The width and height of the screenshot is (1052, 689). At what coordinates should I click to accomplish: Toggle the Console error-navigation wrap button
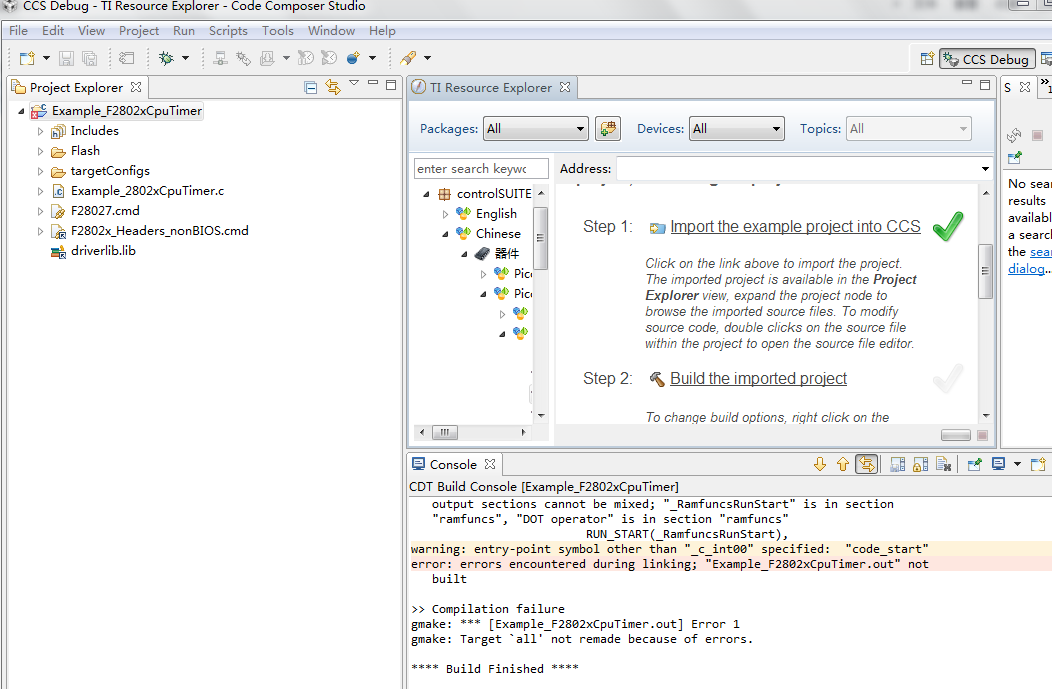pos(866,464)
